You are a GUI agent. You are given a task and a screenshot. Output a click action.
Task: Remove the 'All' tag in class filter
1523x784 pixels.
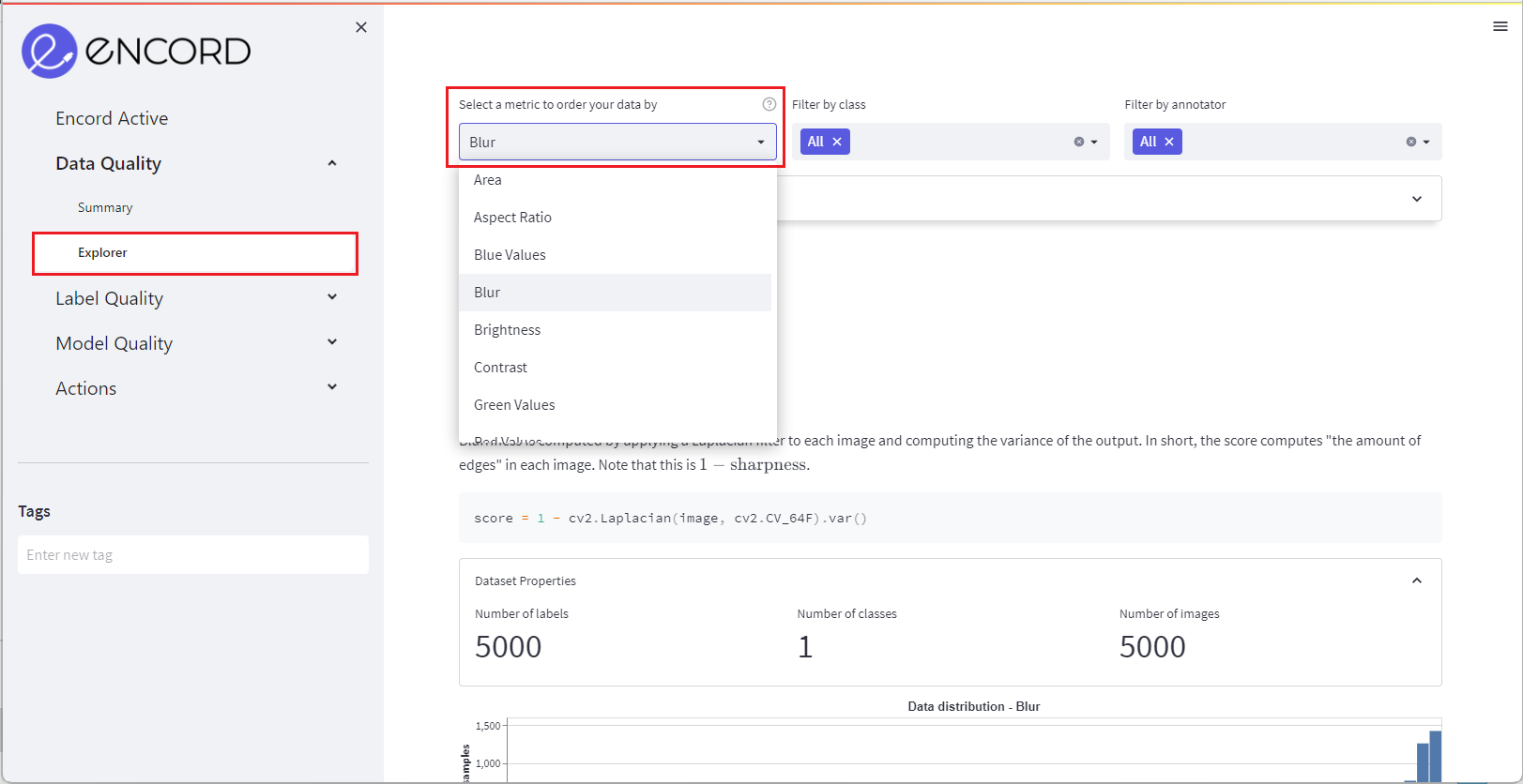click(x=837, y=142)
